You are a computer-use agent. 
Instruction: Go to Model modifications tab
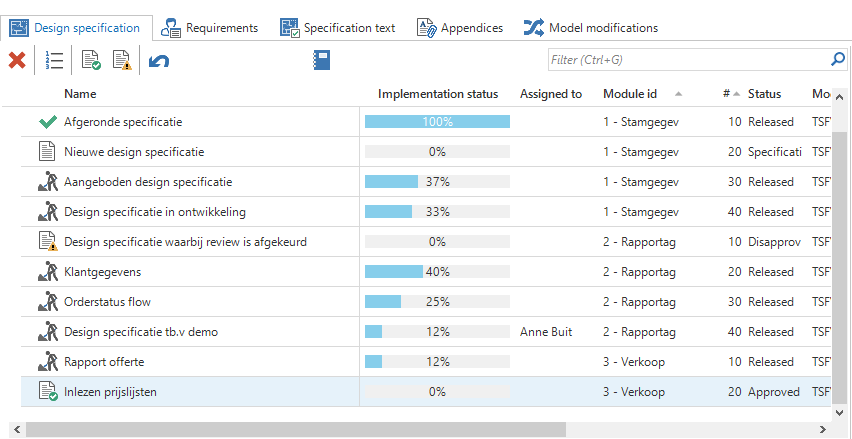[x=591, y=28]
